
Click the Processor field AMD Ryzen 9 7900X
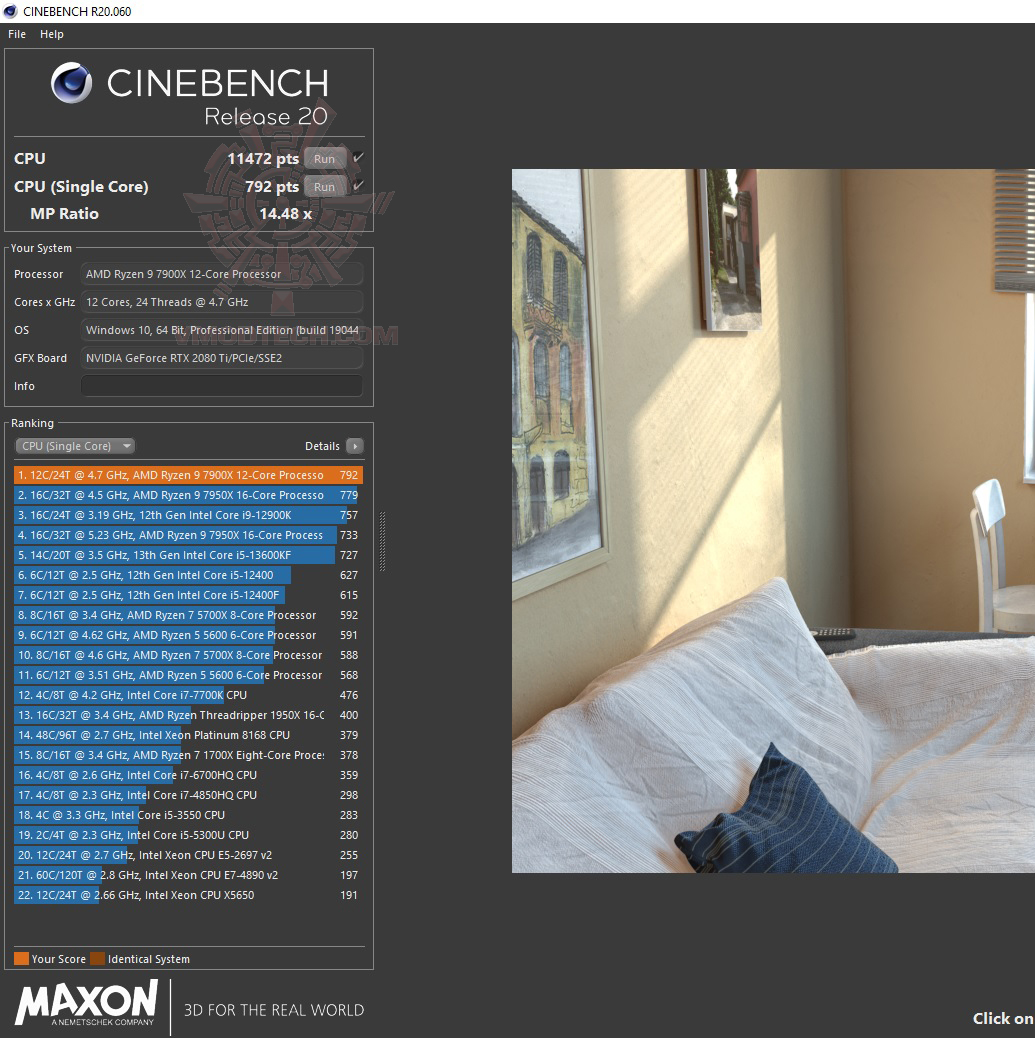[222, 274]
